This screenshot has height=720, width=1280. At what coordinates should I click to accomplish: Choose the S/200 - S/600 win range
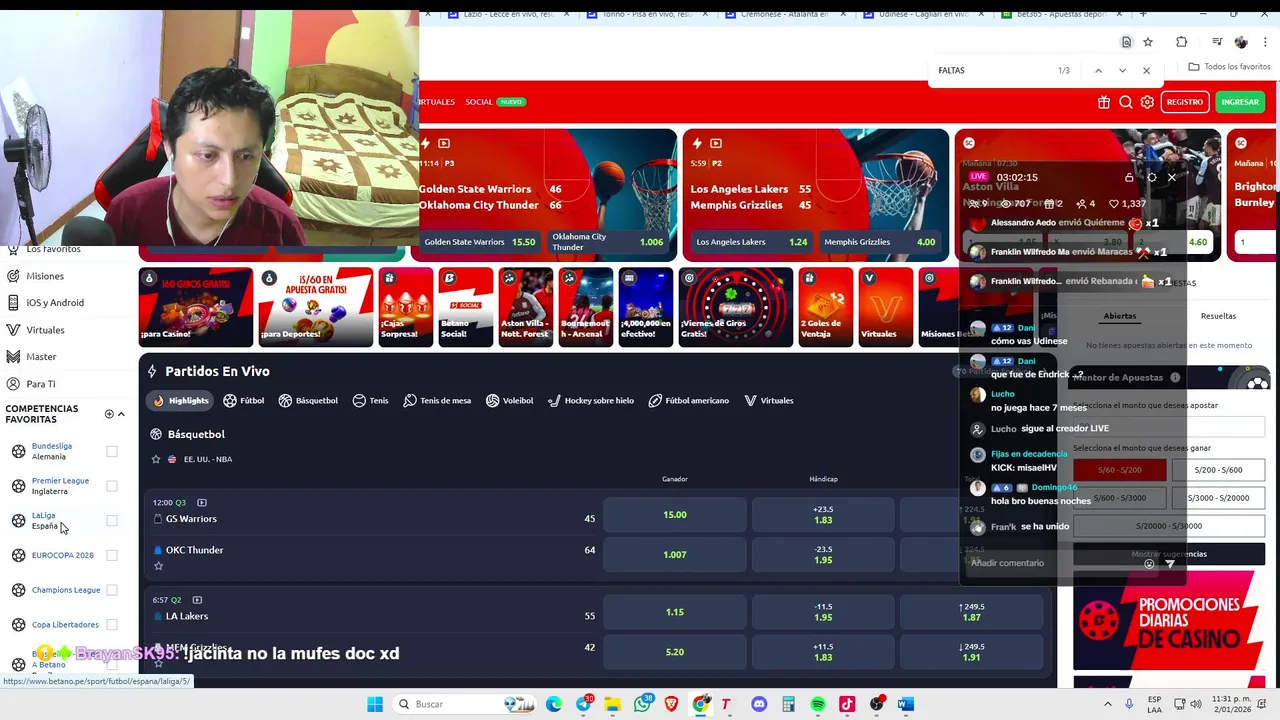point(1218,470)
